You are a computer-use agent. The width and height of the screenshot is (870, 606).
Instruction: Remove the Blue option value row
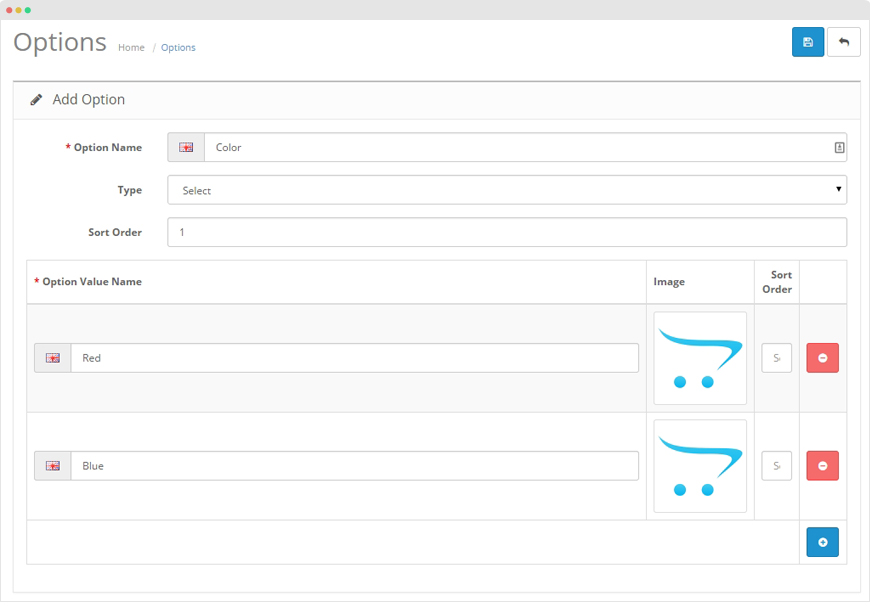(822, 466)
